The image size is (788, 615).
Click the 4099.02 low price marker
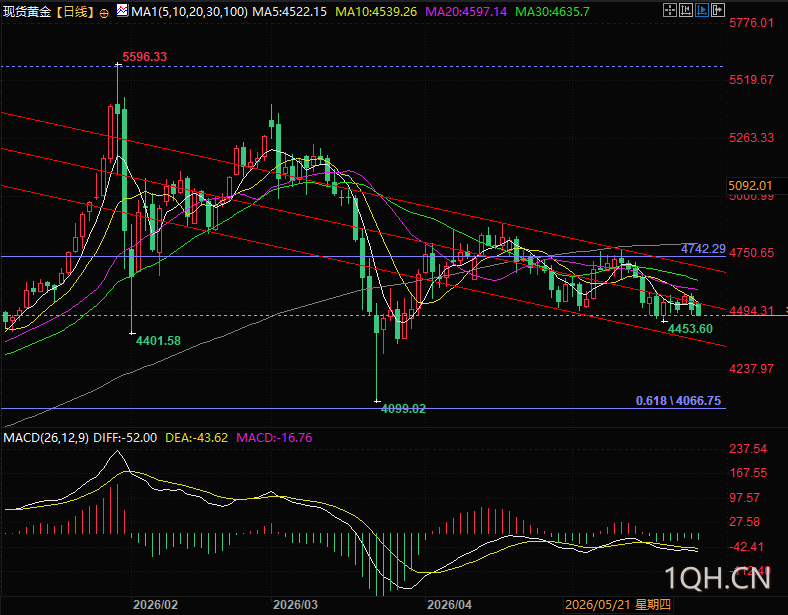pos(403,409)
